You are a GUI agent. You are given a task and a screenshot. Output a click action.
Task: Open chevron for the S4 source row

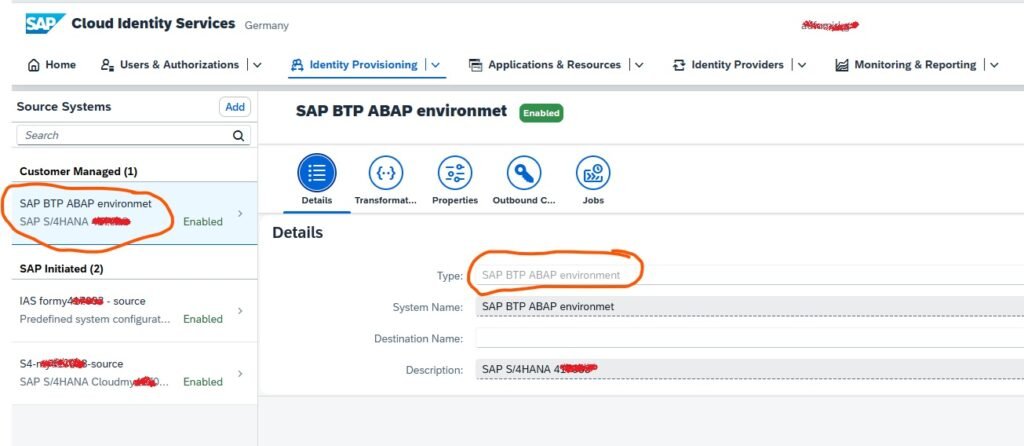coord(240,374)
